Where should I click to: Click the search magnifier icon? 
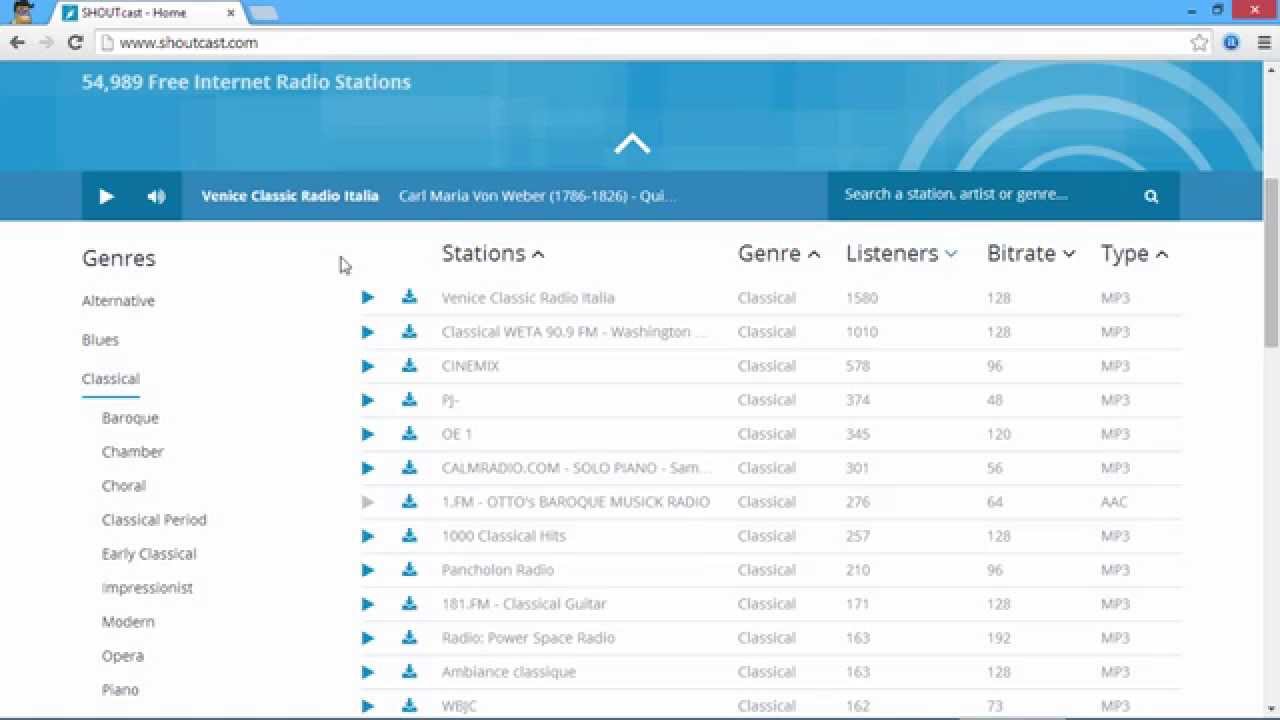tap(1151, 196)
